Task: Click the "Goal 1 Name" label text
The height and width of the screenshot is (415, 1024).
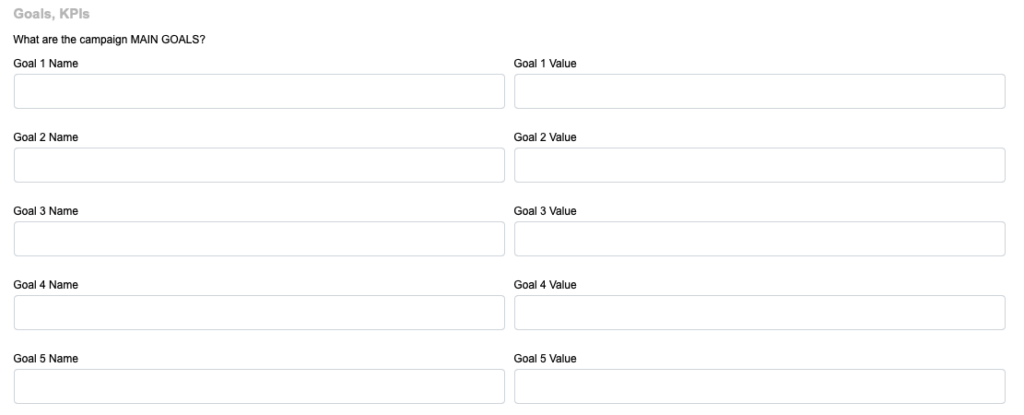Action: [46, 64]
